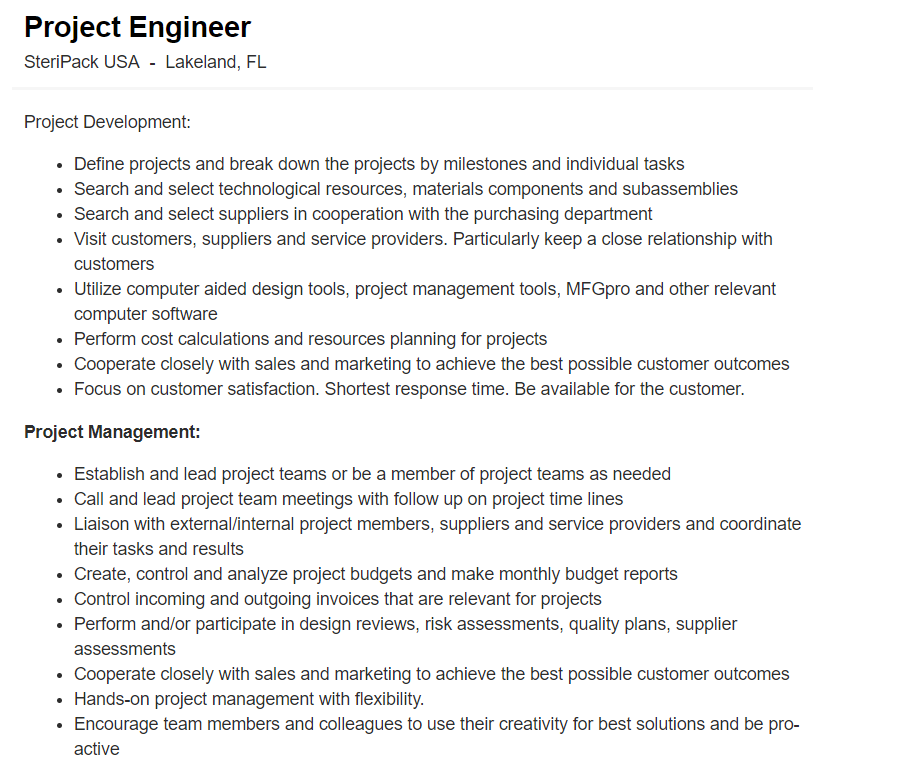Image resolution: width=911 pixels, height=776 pixels.
Task: Click the Call and lead project team meetings line
Action: click(349, 500)
